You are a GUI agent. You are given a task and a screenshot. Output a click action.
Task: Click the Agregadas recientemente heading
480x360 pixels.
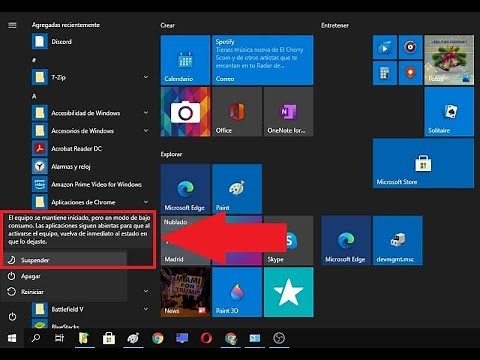coord(66,25)
